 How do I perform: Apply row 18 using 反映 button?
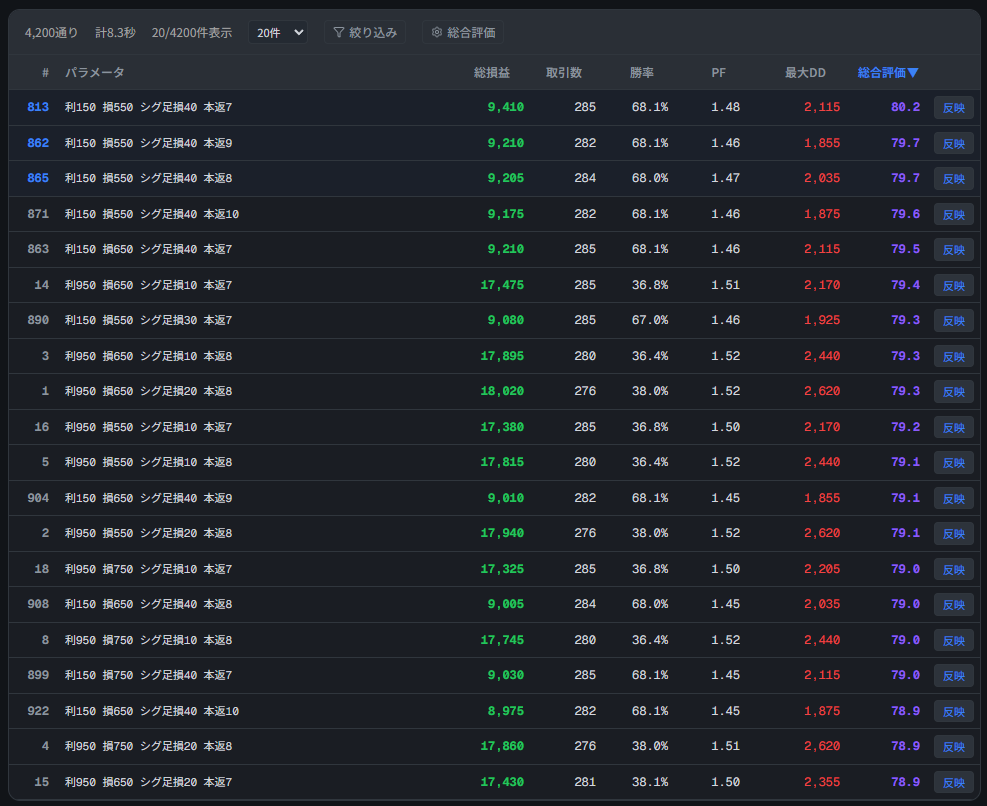(x=954, y=569)
